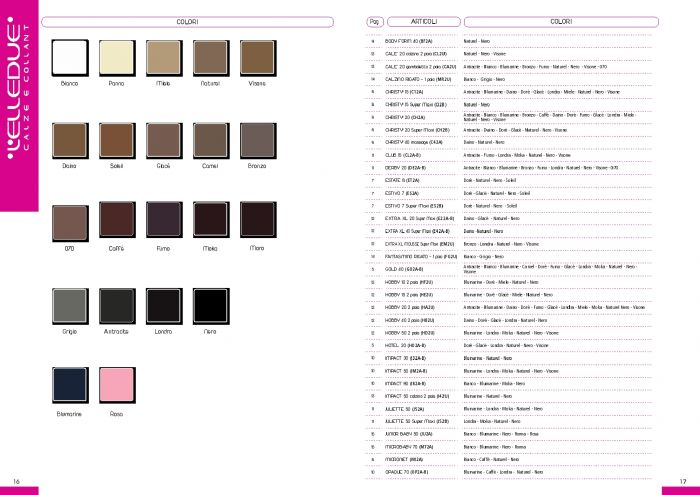Click the ARTICOLI column header
Screen dimensions: 700x495
(x=424, y=21)
